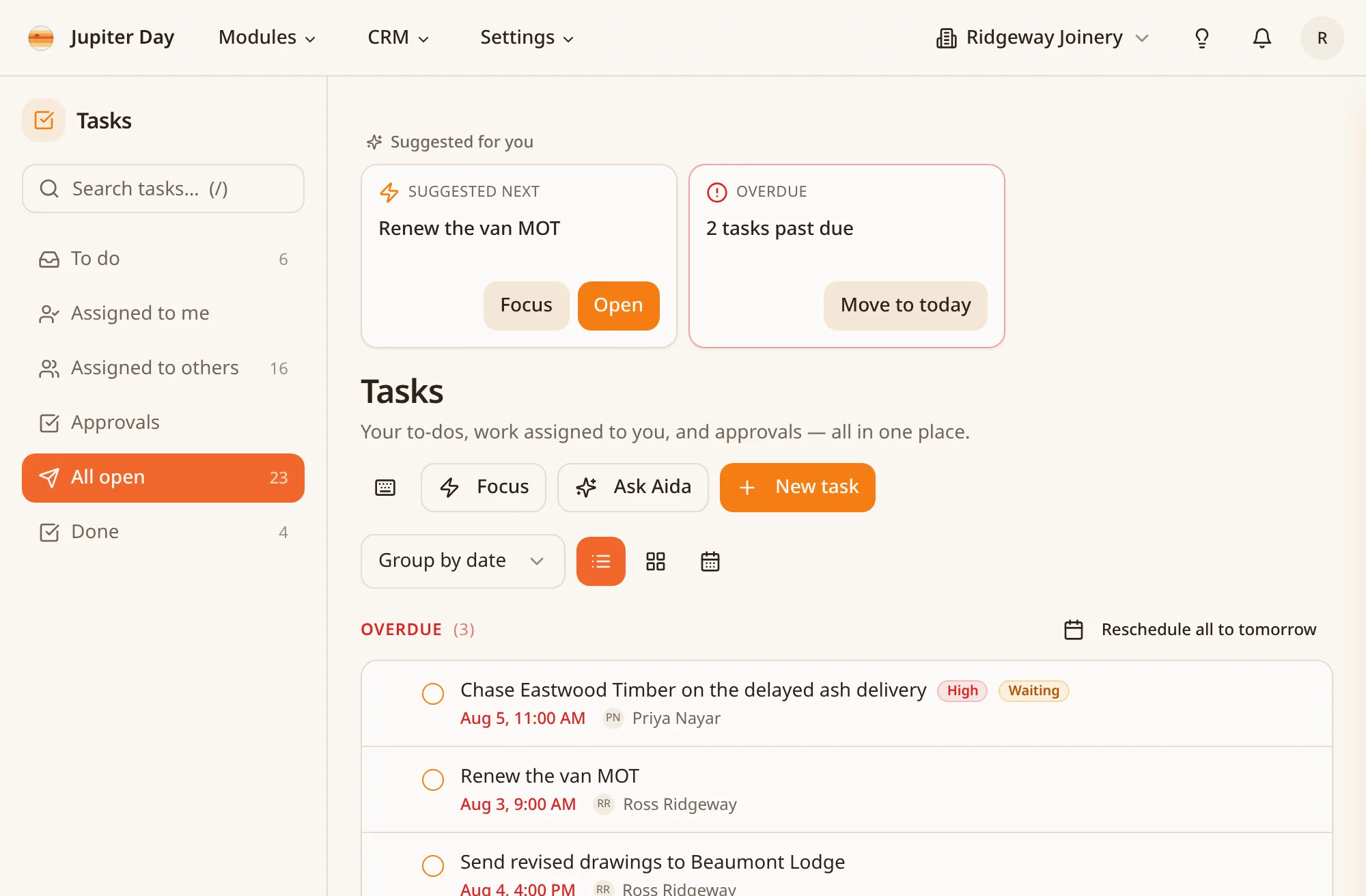Viewport: 1366px width, 896px height.
Task: Click the New task button
Action: 798,488
